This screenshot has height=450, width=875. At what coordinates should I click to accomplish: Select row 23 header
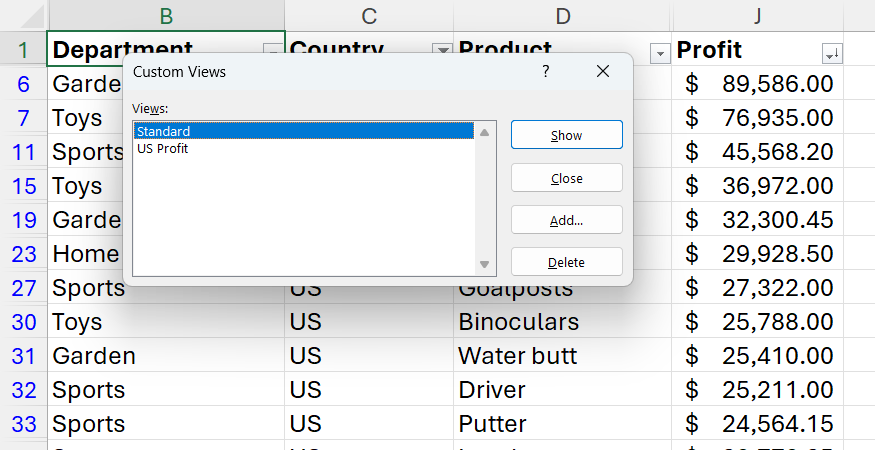[23, 254]
